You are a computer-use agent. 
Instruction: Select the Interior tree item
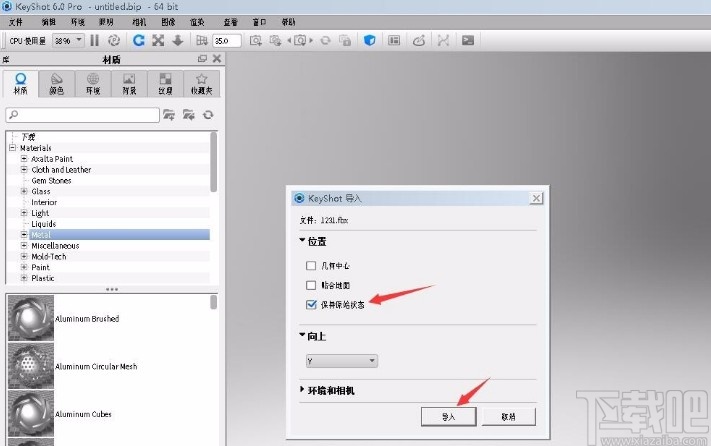point(44,202)
